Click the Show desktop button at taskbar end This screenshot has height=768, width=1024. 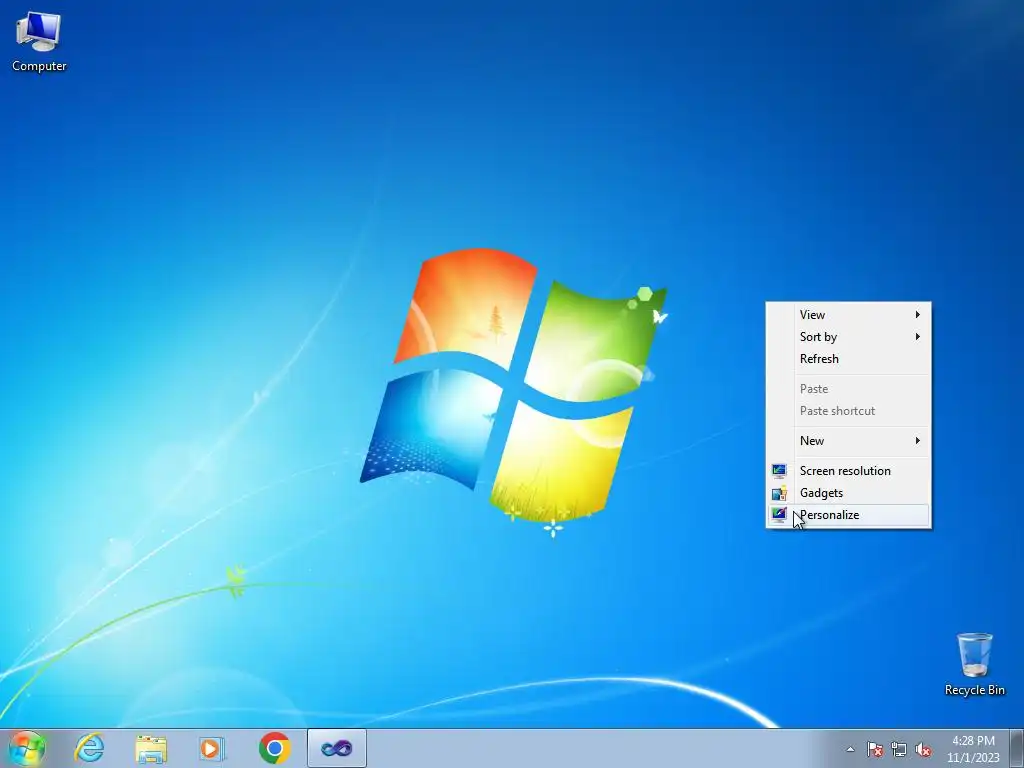(1017, 748)
